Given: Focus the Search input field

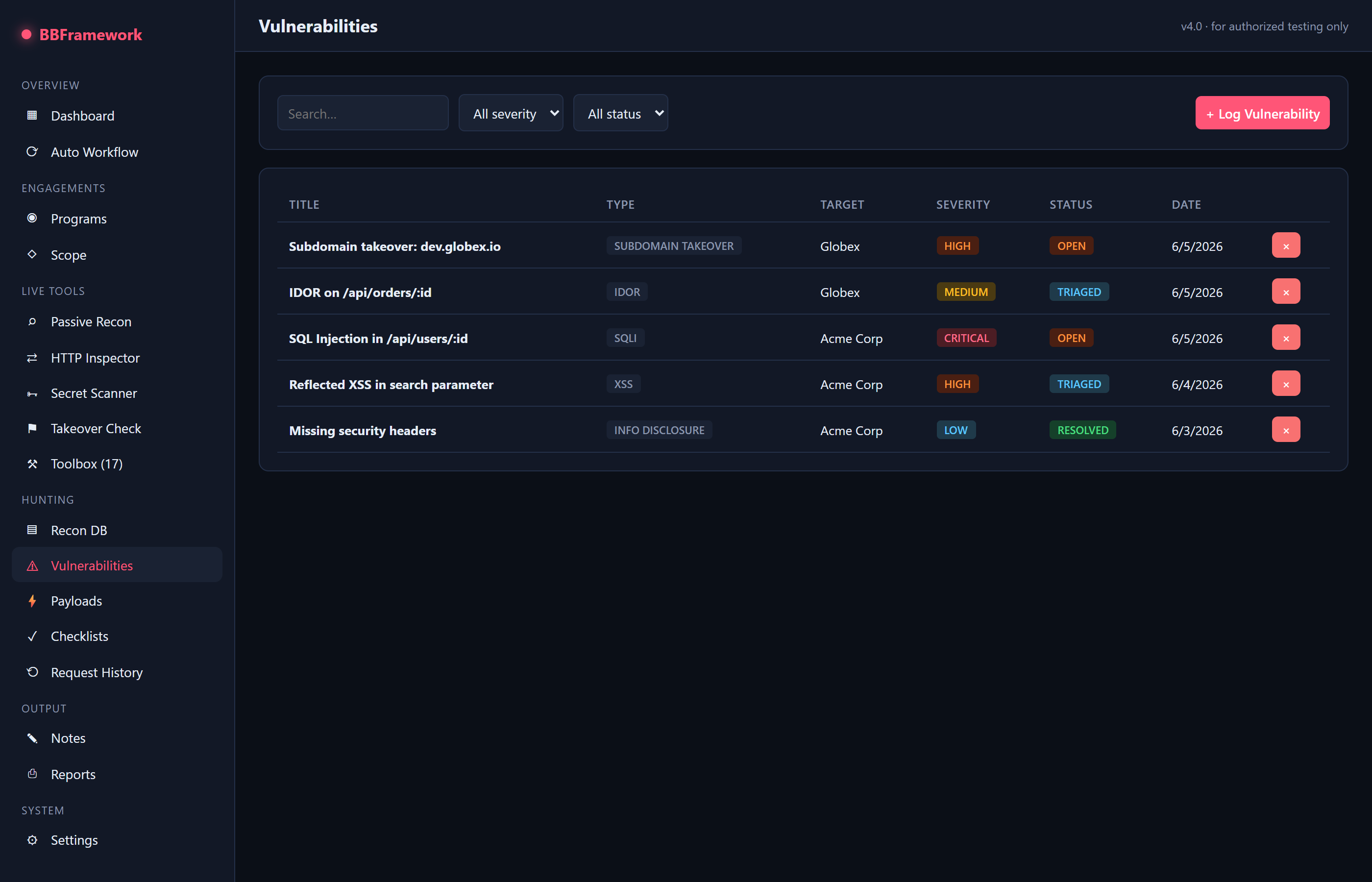Looking at the screenshot, I should pos(363,113).
